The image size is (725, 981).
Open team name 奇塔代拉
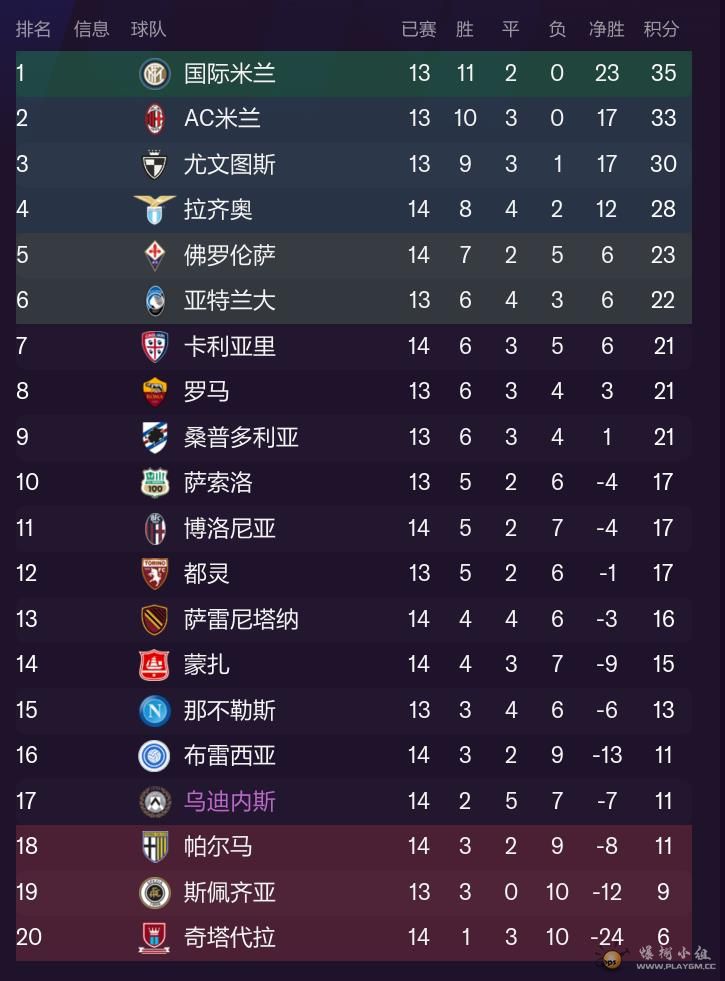point(229,937)
